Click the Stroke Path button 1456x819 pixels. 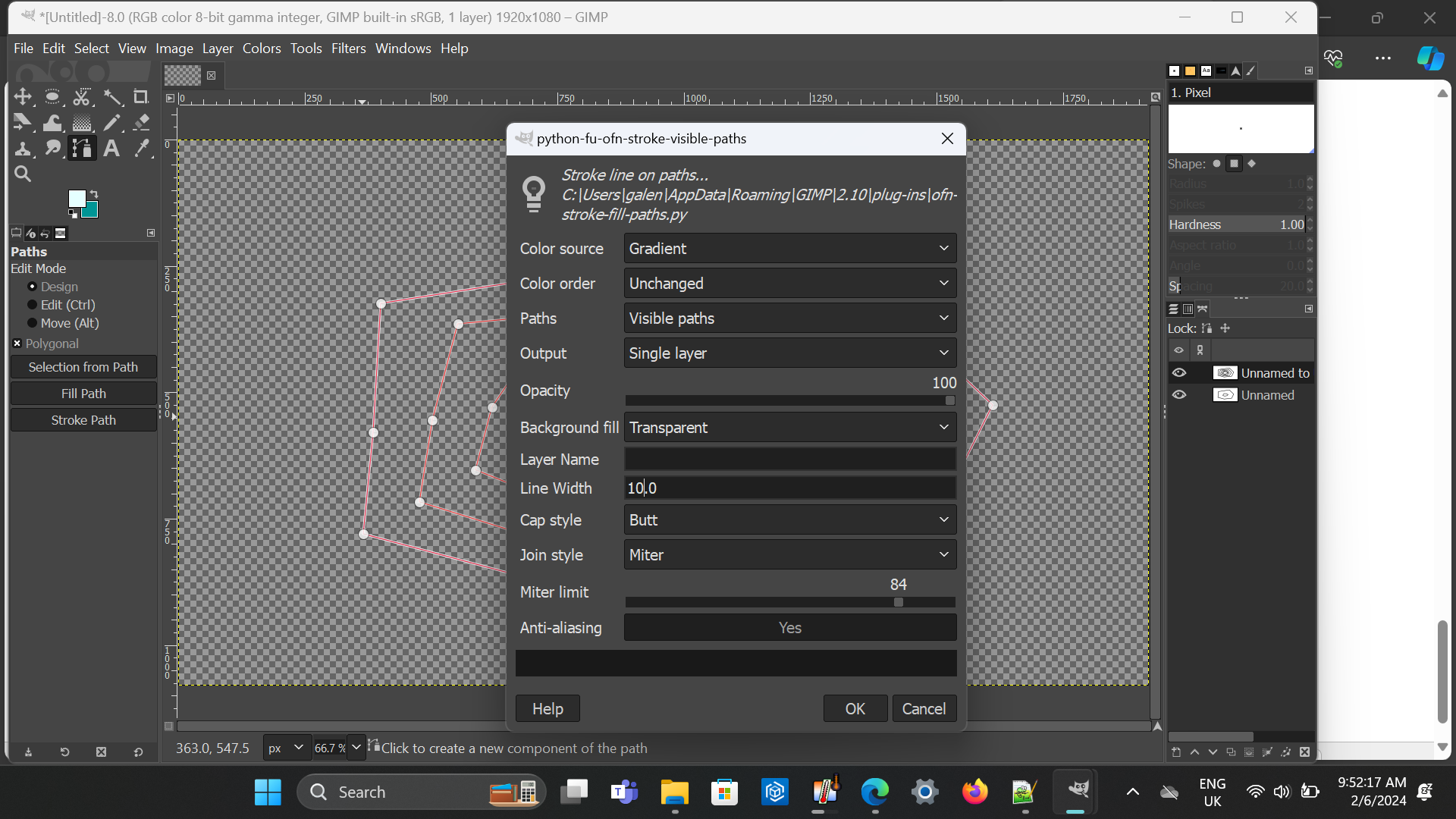(83, 420)
